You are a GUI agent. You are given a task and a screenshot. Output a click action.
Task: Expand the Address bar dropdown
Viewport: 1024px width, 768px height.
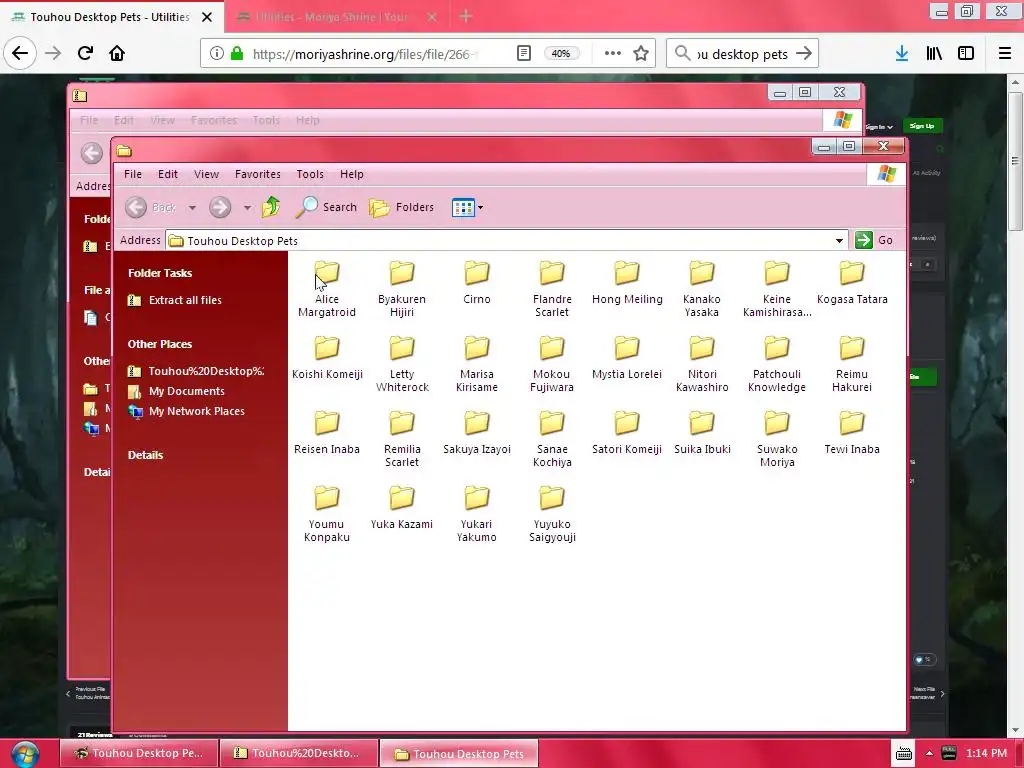839,240
